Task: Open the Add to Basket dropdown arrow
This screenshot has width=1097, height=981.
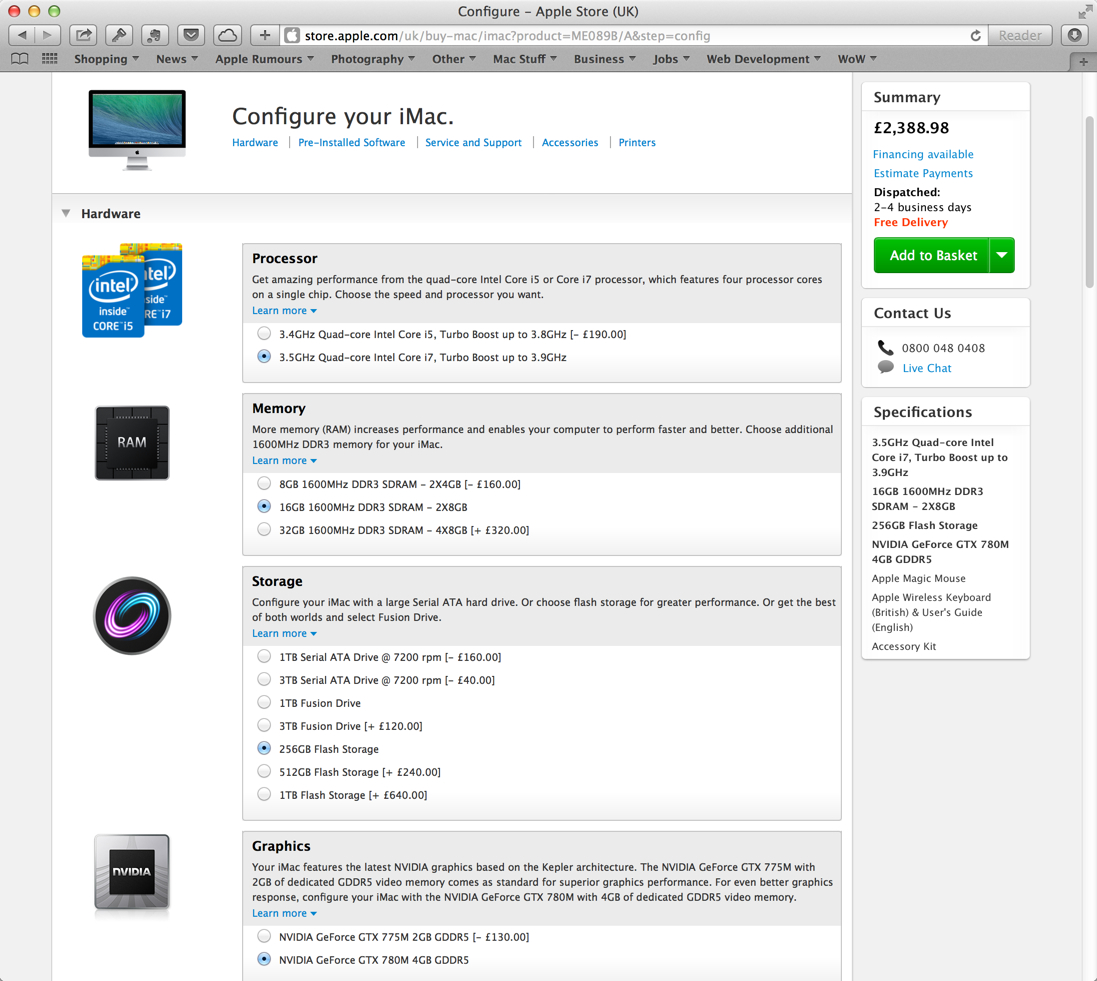Action: point(1002,255)
